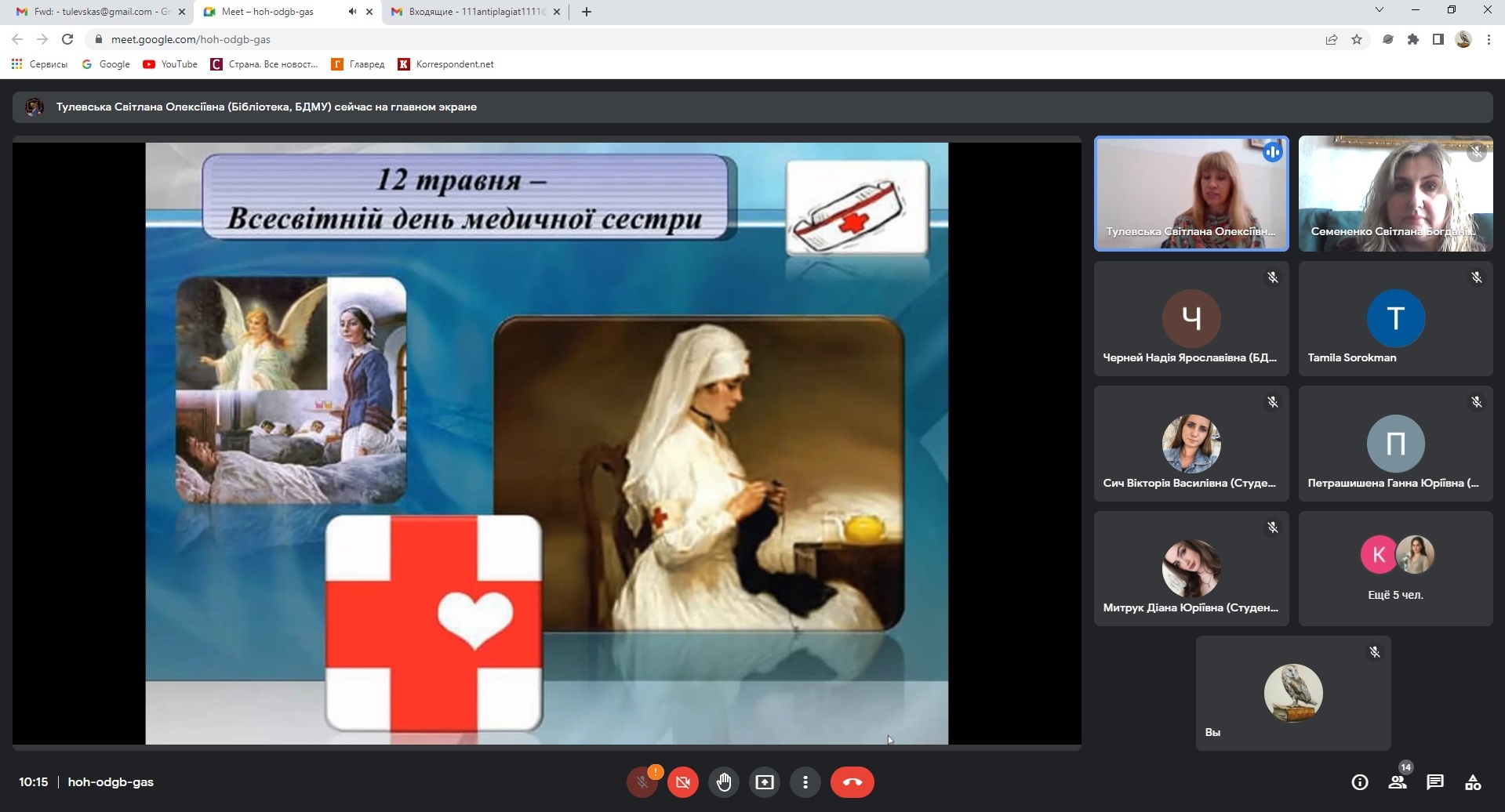This screenshot has height=812, width=1505.
Task: Click the muted mic icon on Петрашишена tile
Action: 1477,402
